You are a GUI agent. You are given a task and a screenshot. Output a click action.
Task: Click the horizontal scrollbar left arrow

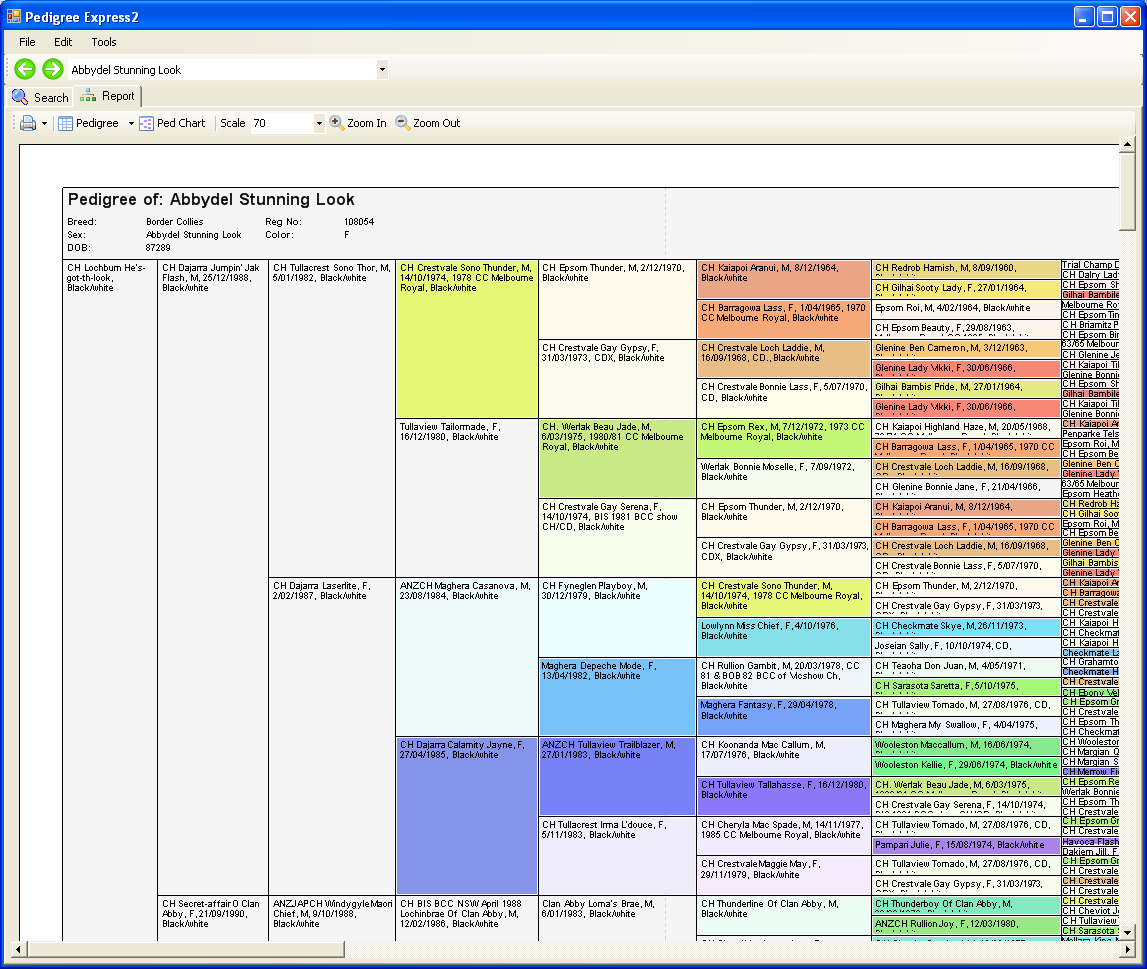(18, 949)
